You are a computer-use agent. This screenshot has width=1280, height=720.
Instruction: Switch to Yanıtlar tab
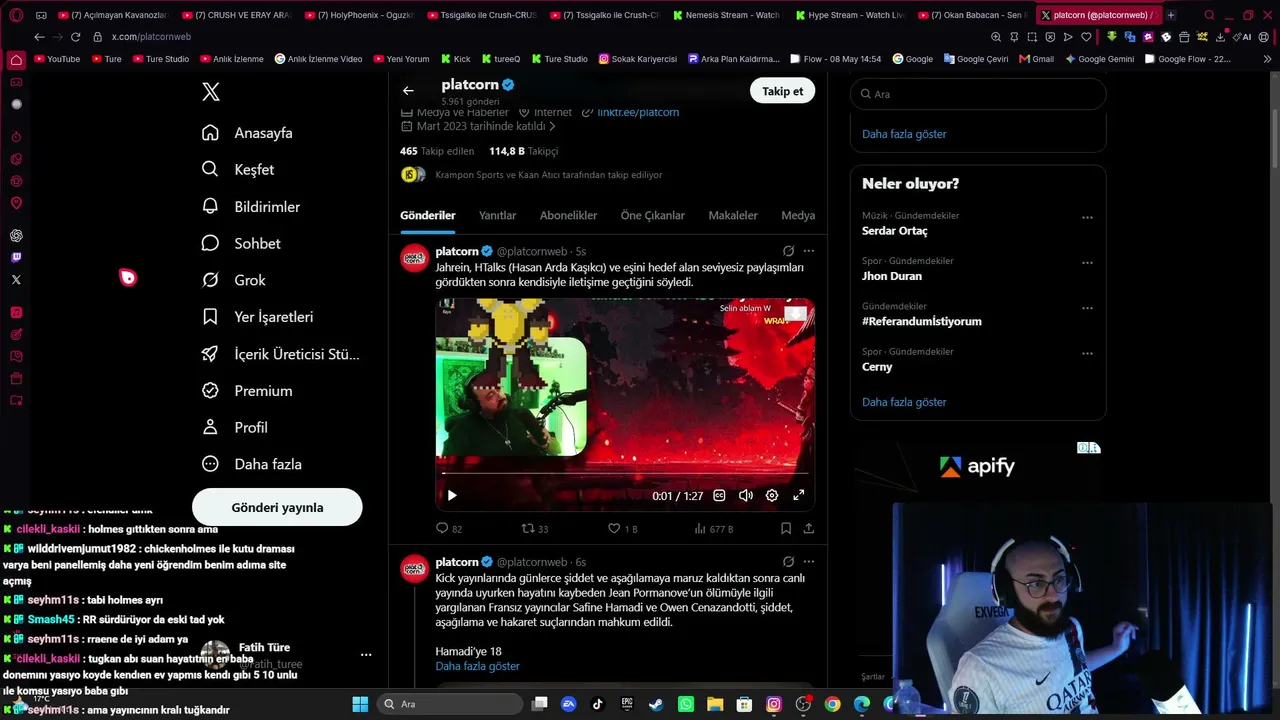pyautogui.click(x=497, y=215)
